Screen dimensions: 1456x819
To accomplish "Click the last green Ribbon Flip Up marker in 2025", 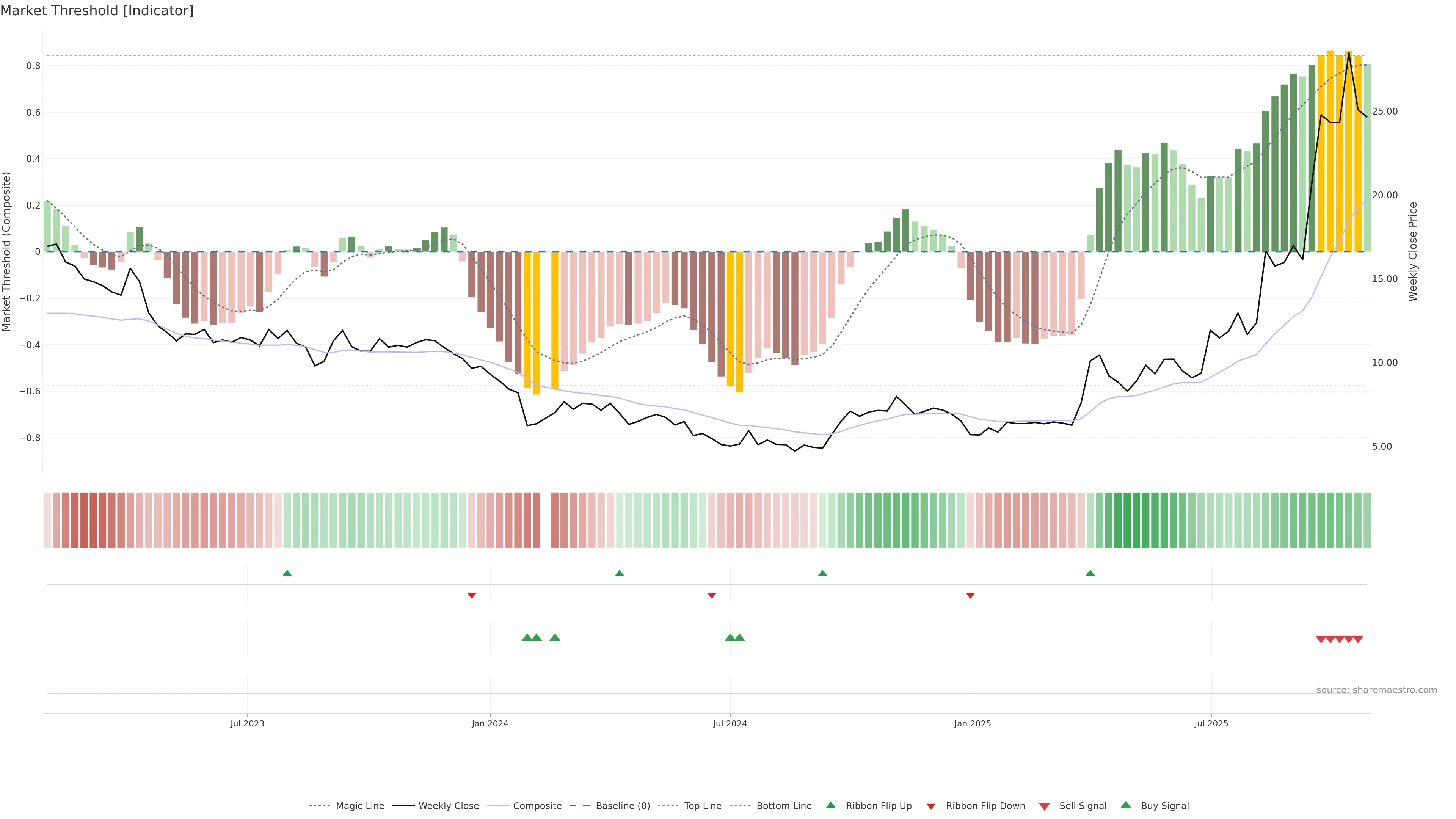I will (x=1090, y=573).
